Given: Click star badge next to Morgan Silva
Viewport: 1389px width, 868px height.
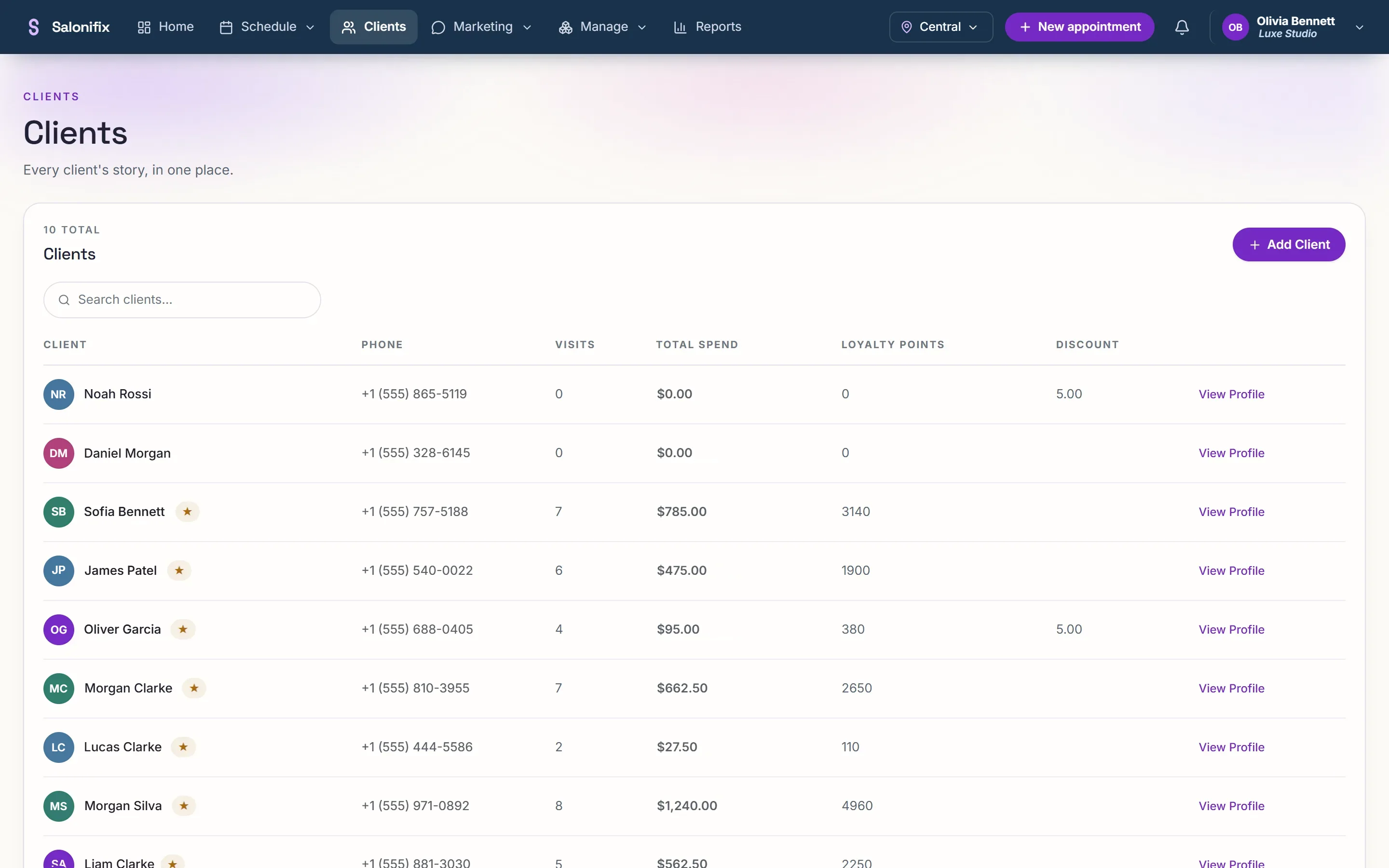Looking at the screenshot, I should pyautogui.click(x=184, y=806).
